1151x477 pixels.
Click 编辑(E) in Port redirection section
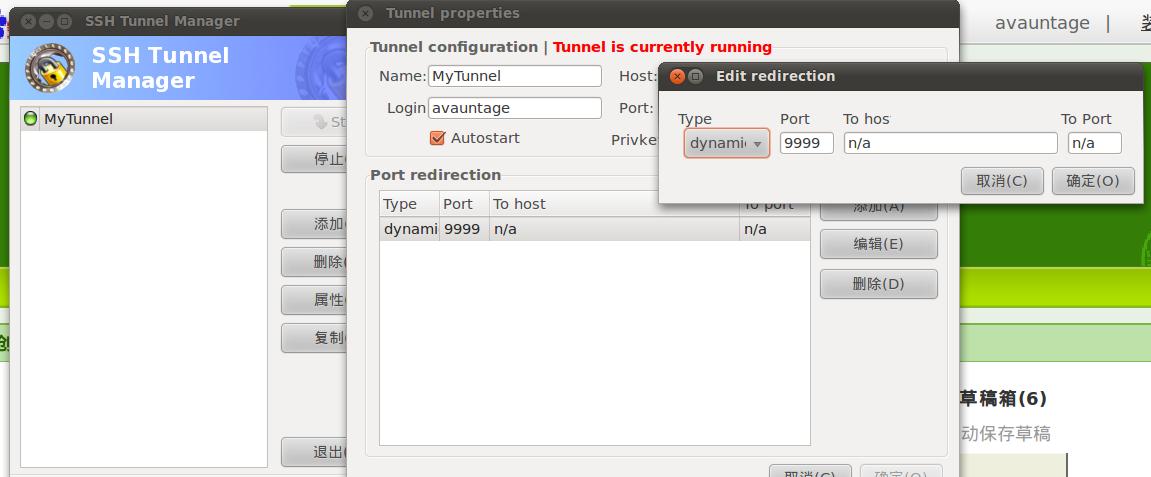[x=879, y=244]
